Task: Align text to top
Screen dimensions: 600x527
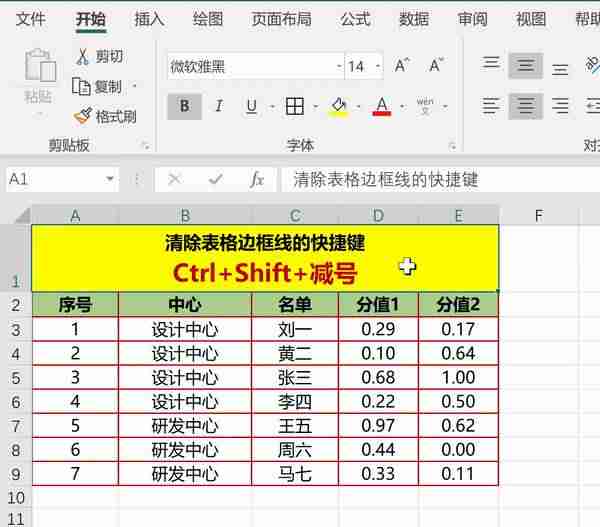Action: 491,62
